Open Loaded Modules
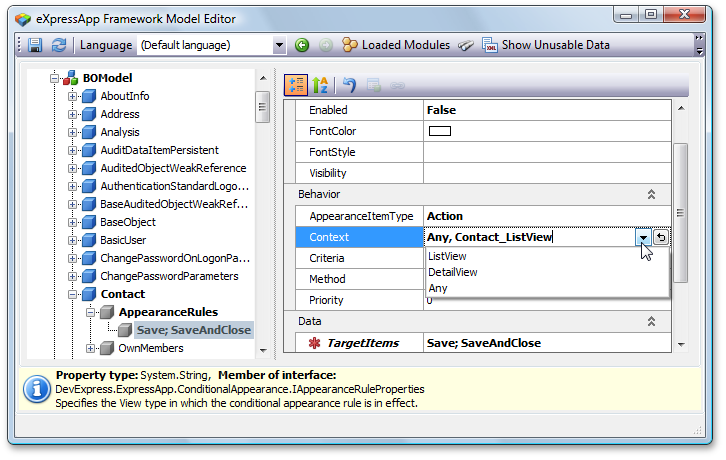Image resolution: width=726 pixels, height=460 pixels. tap(396, 45)
